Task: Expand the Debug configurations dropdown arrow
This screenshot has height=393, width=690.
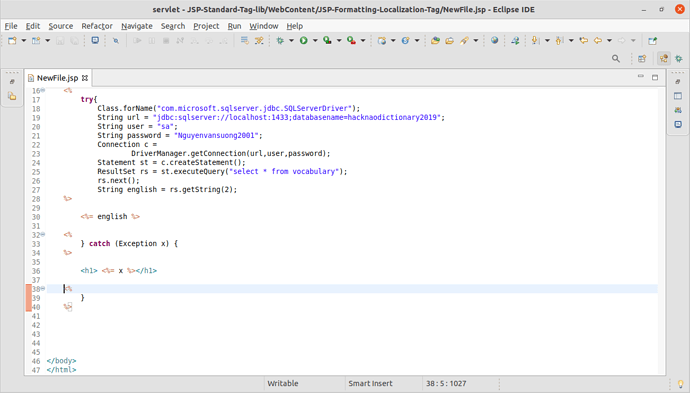Action: (x=291, y=40)
